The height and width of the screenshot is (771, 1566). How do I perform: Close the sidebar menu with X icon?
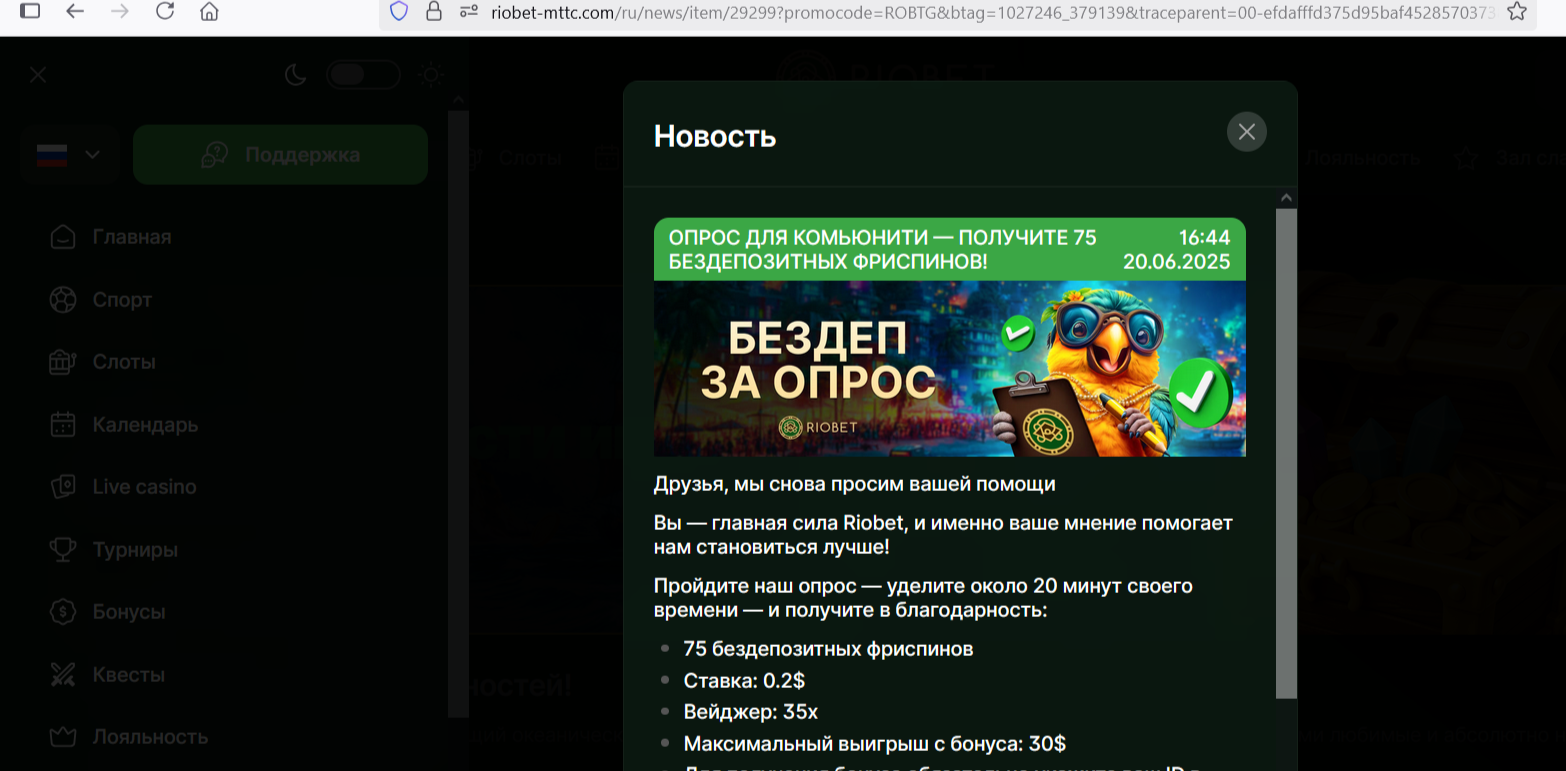click(38, 75)
